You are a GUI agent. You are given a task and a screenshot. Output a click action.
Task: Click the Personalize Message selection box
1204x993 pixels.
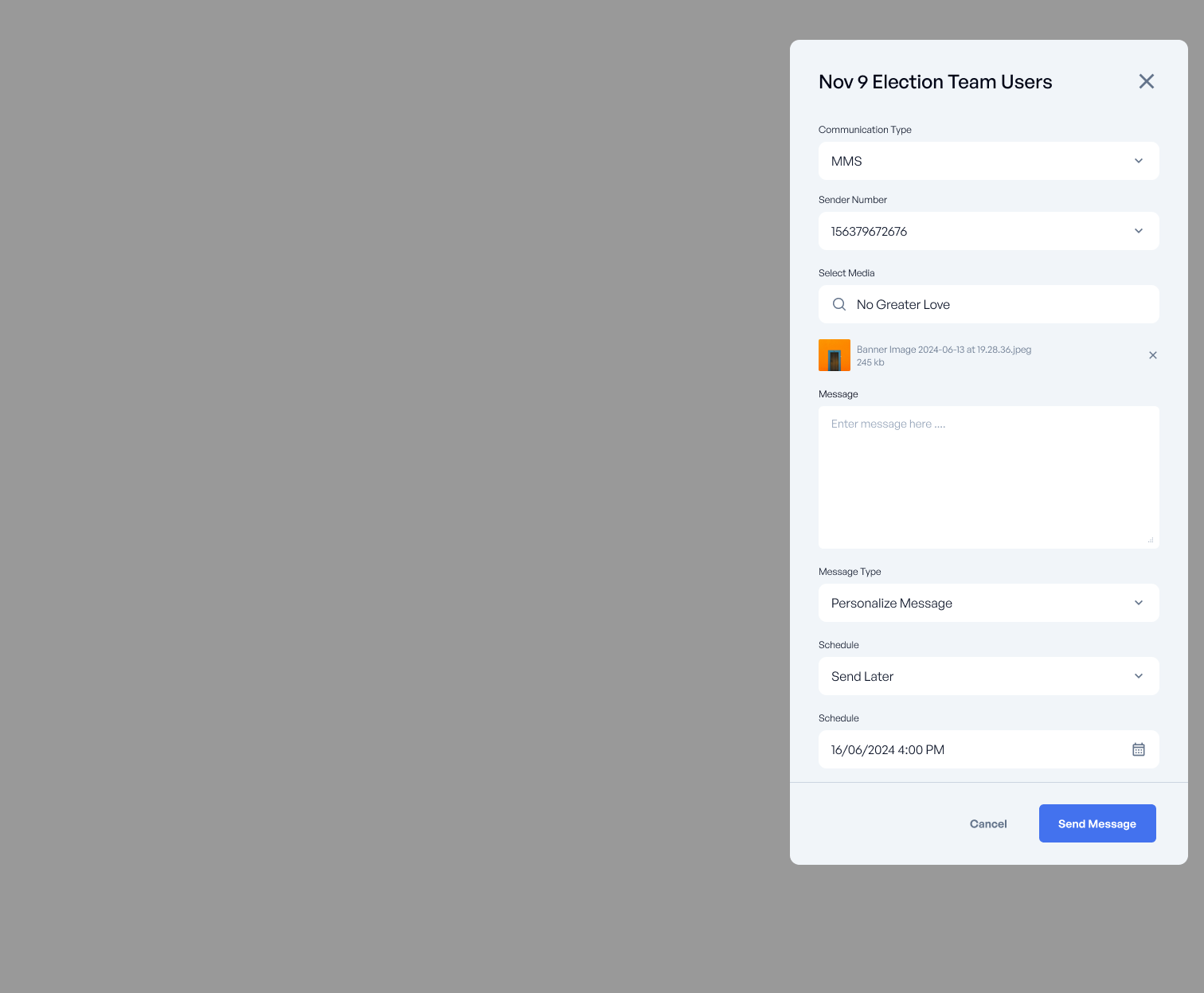coord(971,603)
